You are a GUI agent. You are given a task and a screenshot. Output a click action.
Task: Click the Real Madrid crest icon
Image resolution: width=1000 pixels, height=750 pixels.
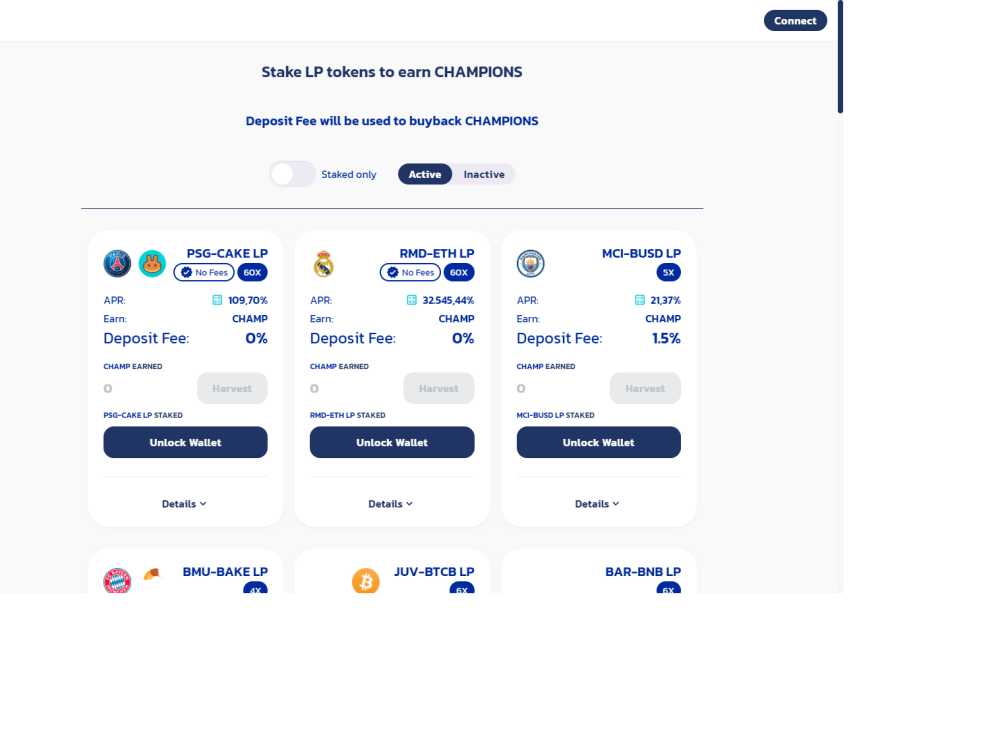pyautogui.click(x=324, y=263)
